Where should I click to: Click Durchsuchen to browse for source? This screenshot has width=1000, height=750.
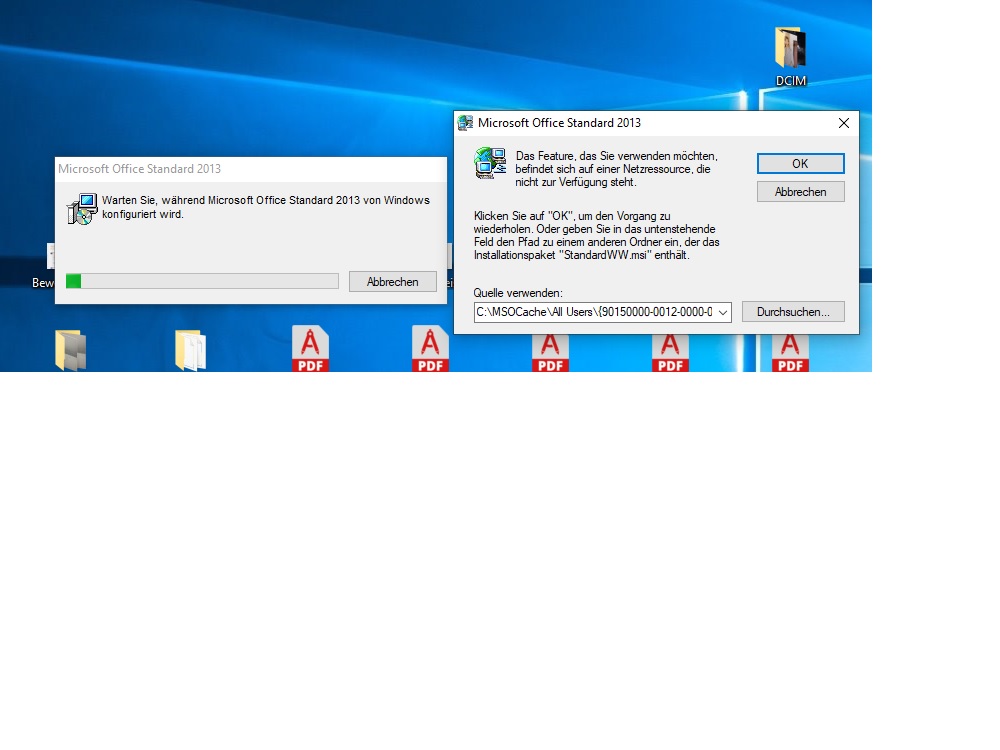click(793, 312)
